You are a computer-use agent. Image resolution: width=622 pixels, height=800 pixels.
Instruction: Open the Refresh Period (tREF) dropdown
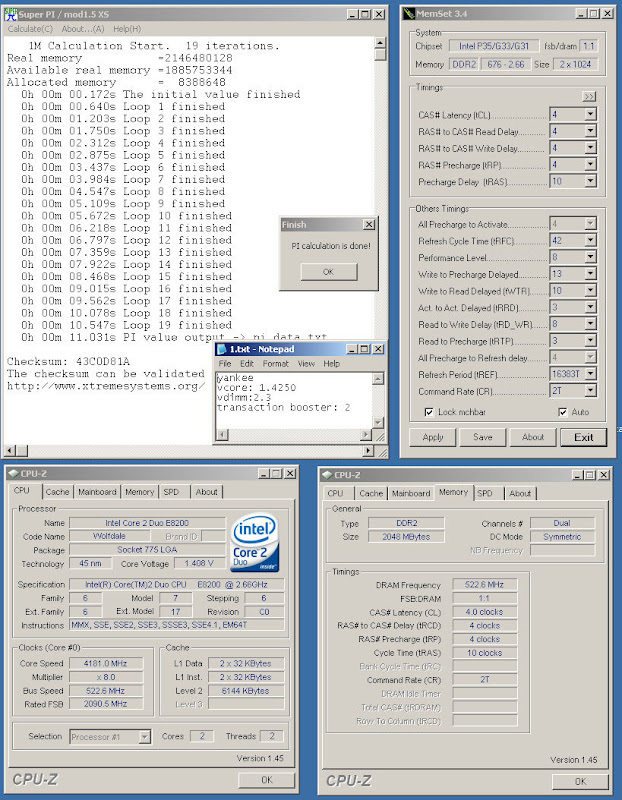tap(590, 374)
